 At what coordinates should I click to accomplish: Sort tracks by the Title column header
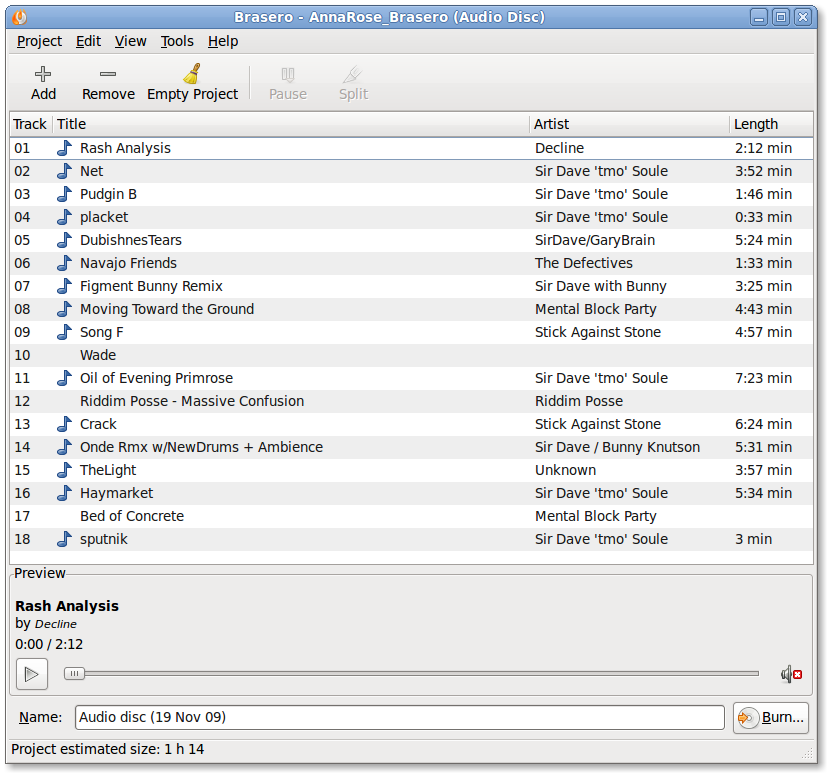pyautogui.click(x=290, y=124)
